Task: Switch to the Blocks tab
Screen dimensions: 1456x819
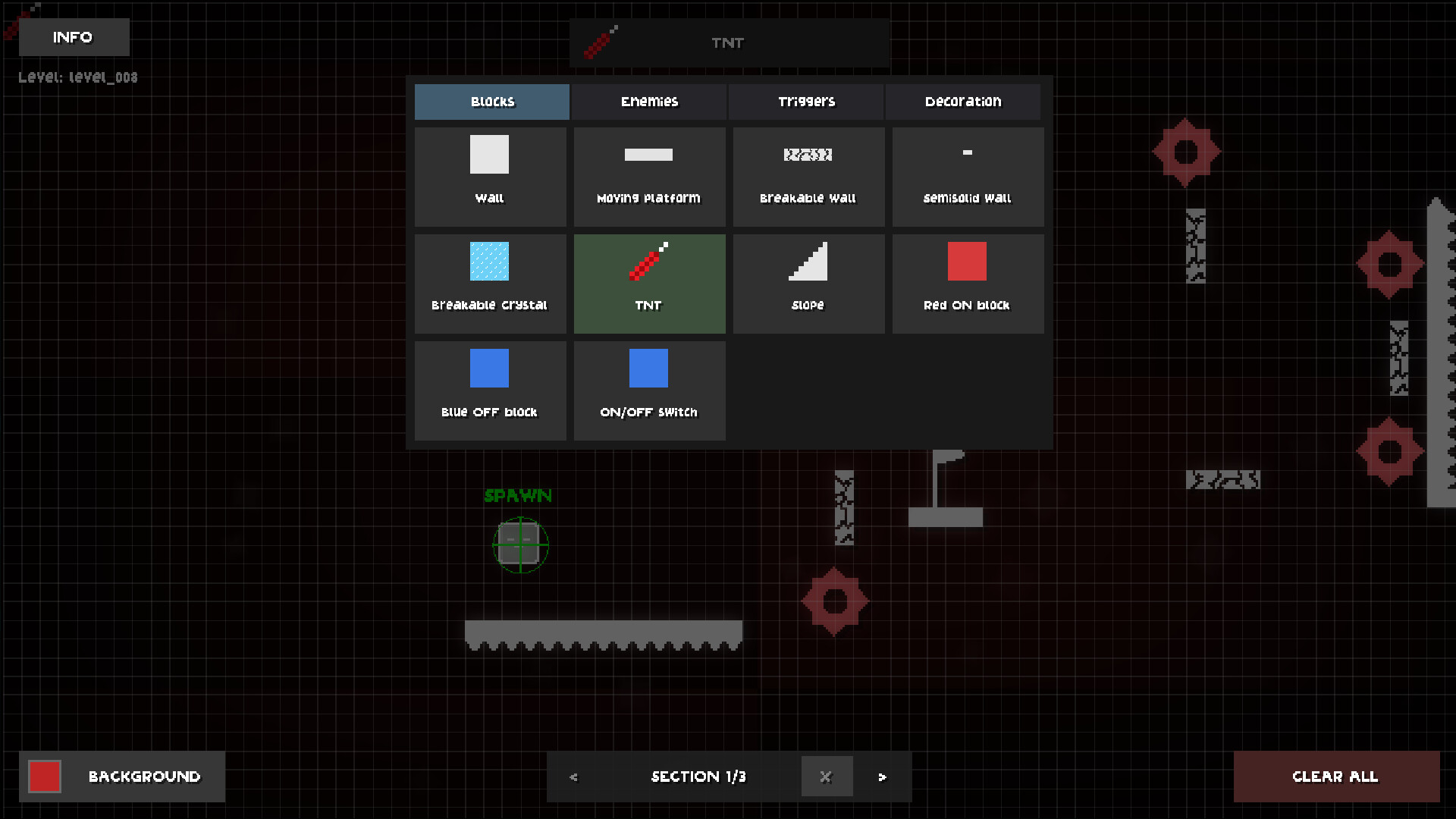Action: [492, 102]
